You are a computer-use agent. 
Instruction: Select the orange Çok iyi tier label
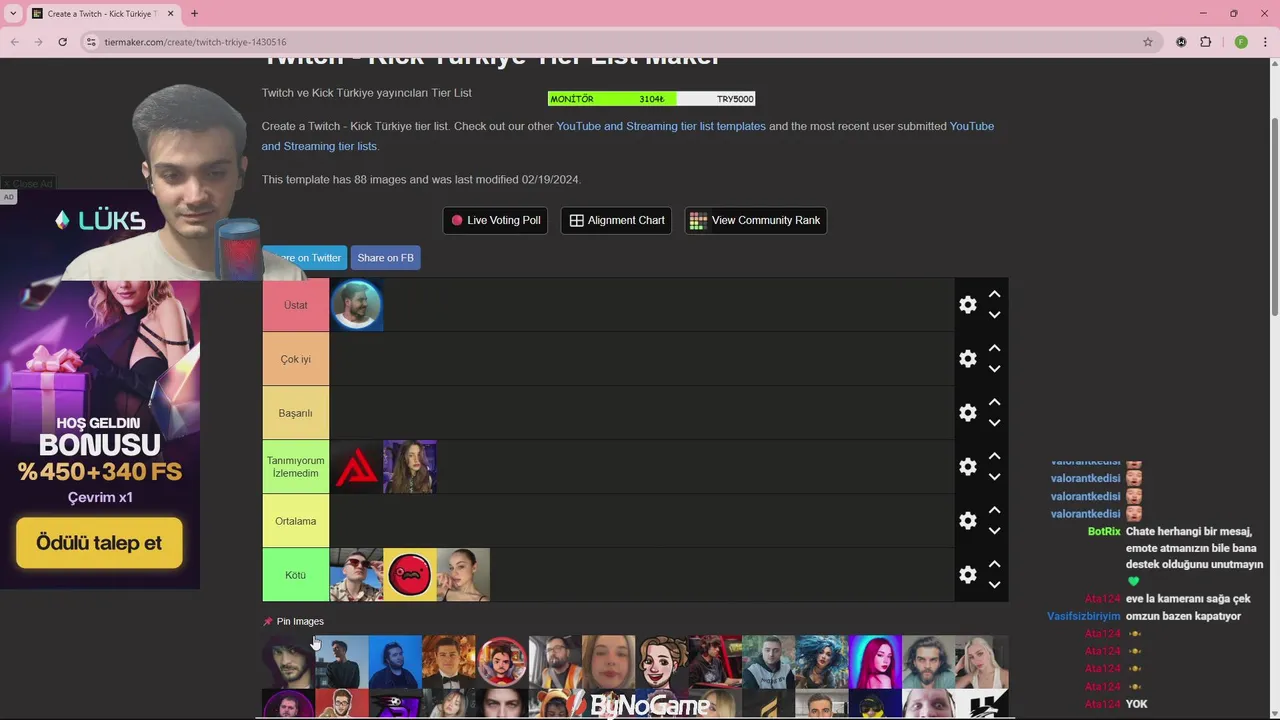pyautogui.click(x=295, y=359)
